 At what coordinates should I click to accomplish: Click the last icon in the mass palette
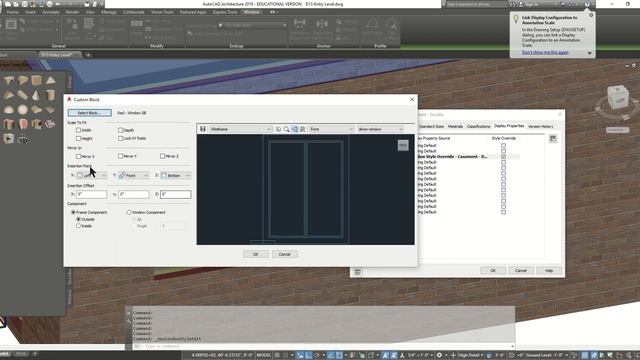pyautogui.click(x=23, y=139)
